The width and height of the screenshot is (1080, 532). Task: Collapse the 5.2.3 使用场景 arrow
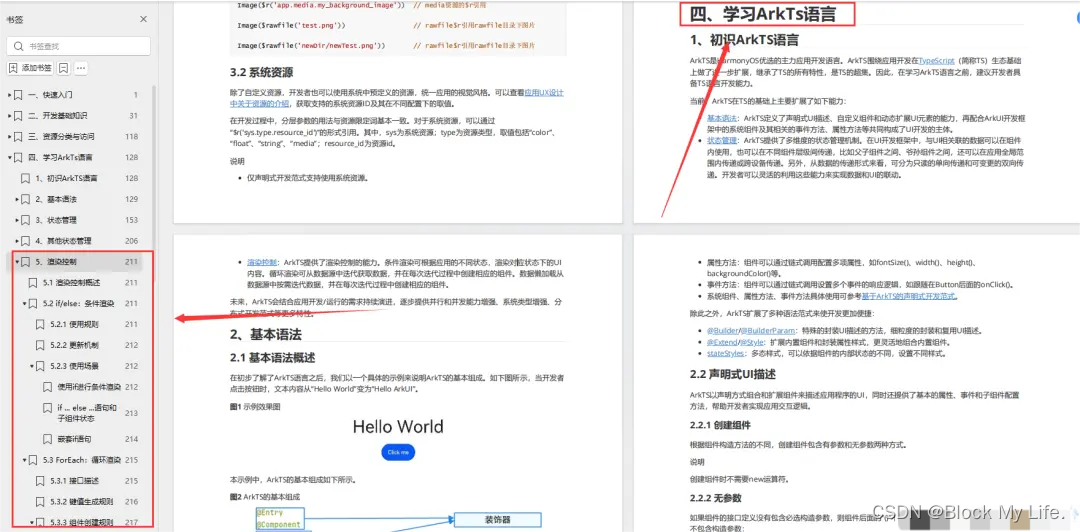click(32, 366)
